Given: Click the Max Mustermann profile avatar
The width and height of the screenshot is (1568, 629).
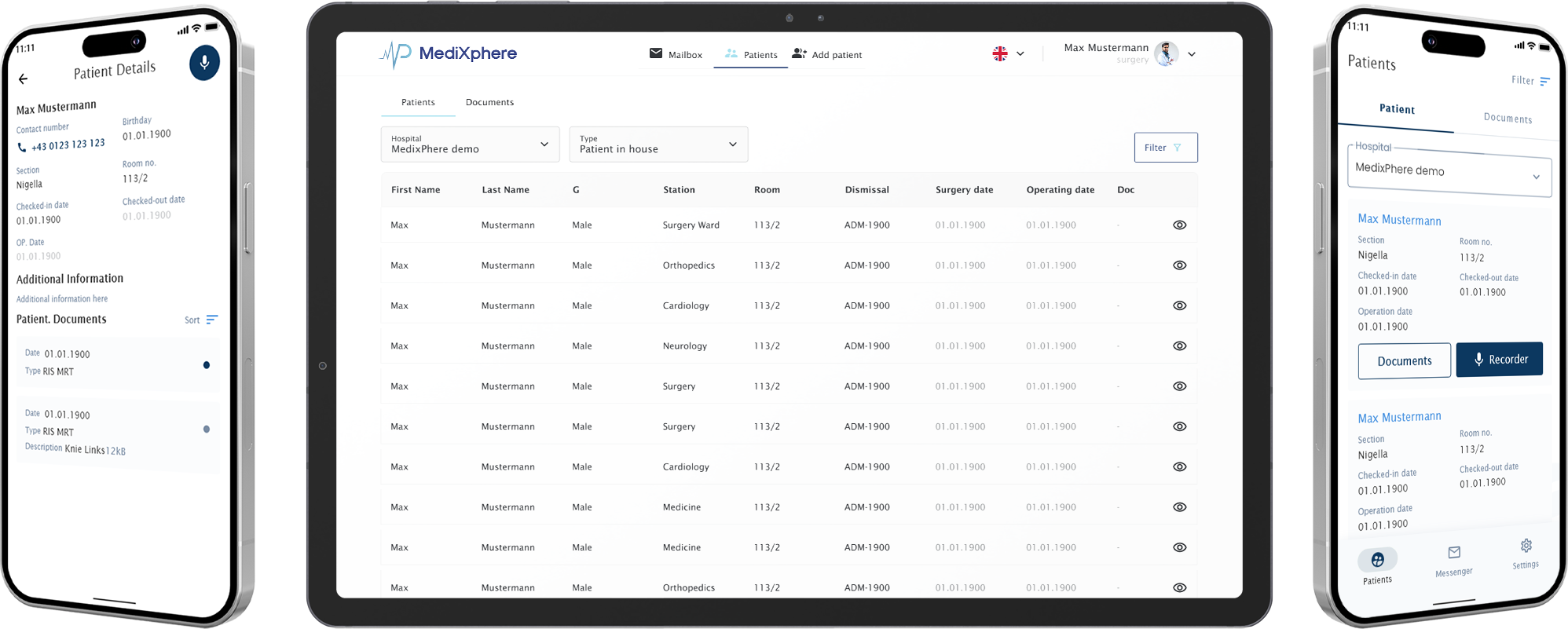Looking at the screenshot, I should [1167, 53].
